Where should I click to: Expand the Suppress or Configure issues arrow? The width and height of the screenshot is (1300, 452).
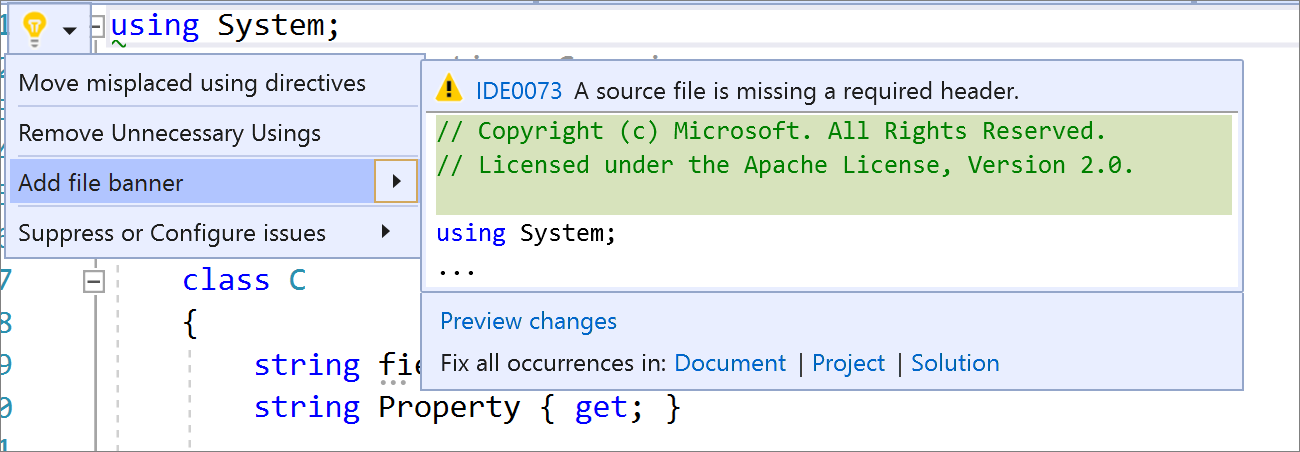(386, 232)
